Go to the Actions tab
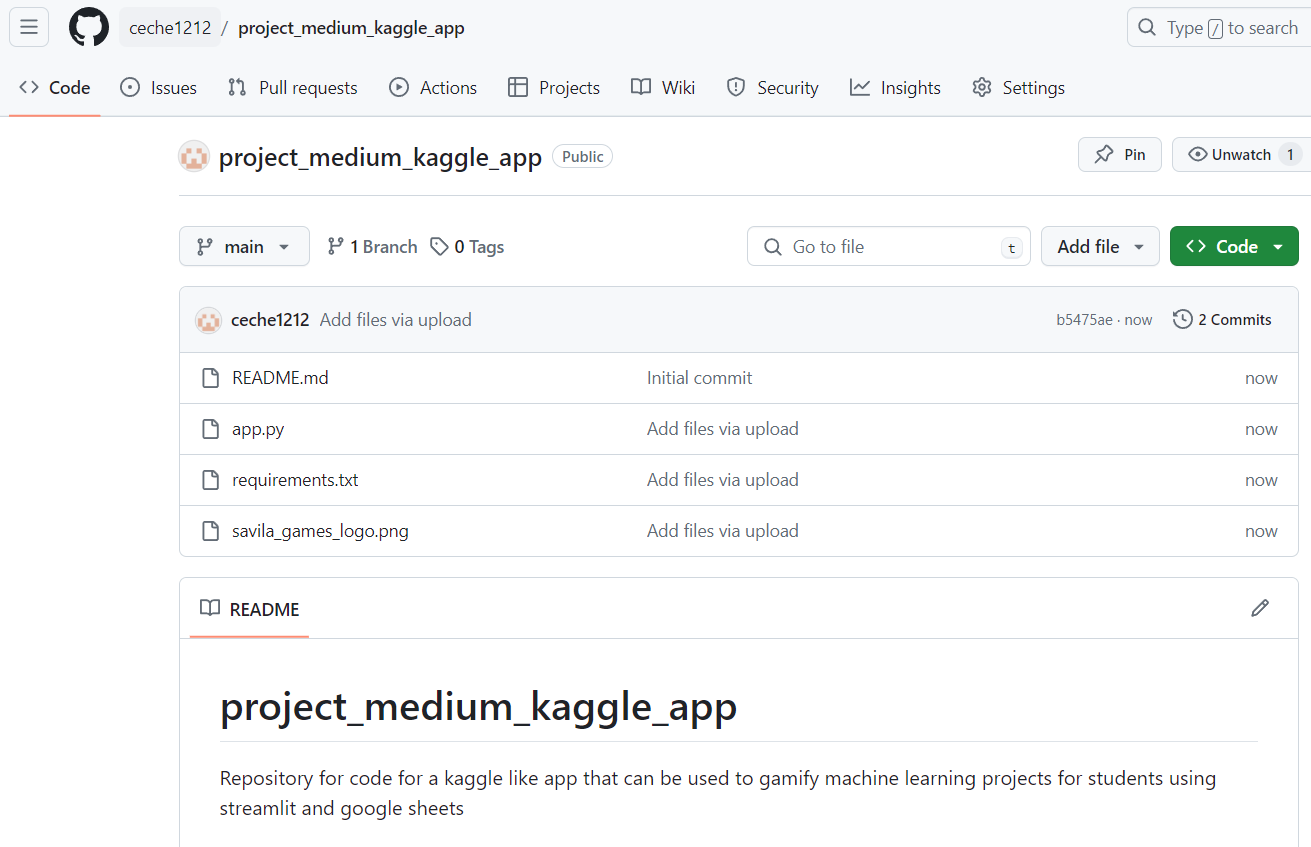Image resolution: width=1311 pixels, height=847 pixels. pyautogui.click(x=433, y=88)
